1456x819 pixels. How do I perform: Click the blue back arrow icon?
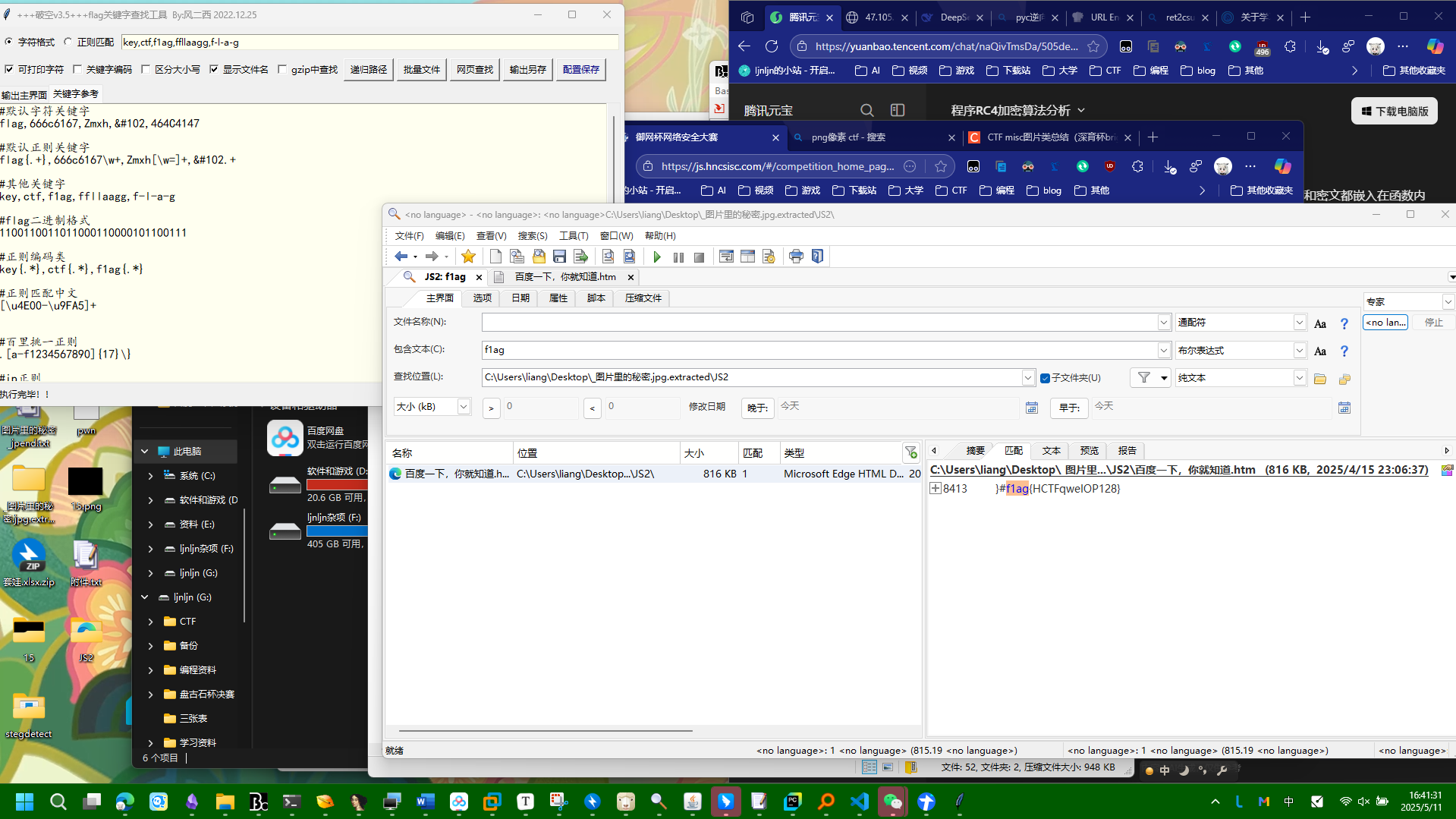click(x=401, y=257)
